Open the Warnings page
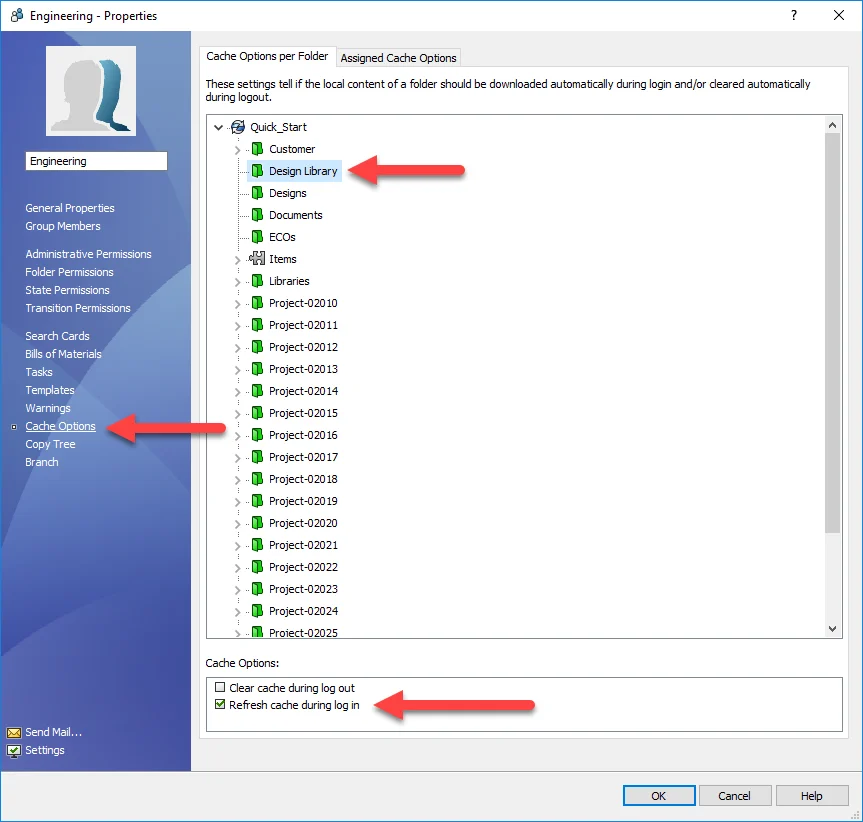863x822 pixels. [x=48, y=408]
